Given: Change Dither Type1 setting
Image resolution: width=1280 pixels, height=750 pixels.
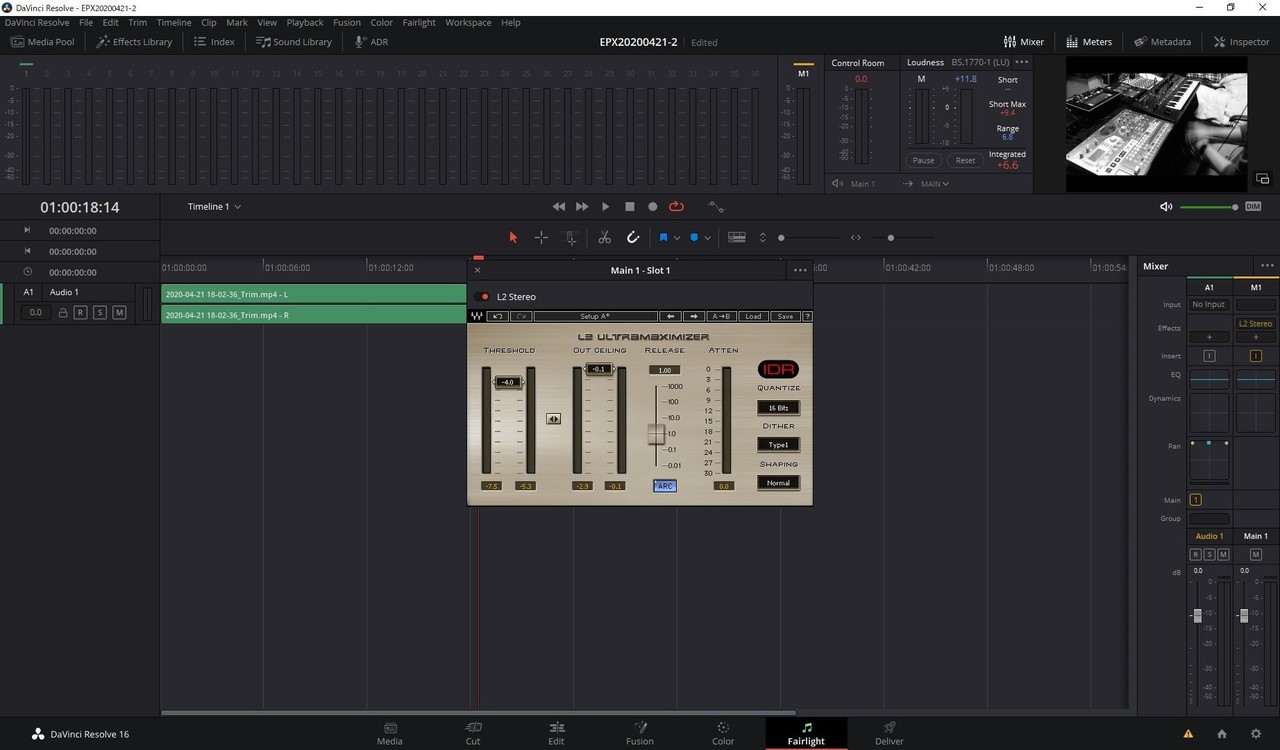Looking at the screenshot, I should click(778, 445).
